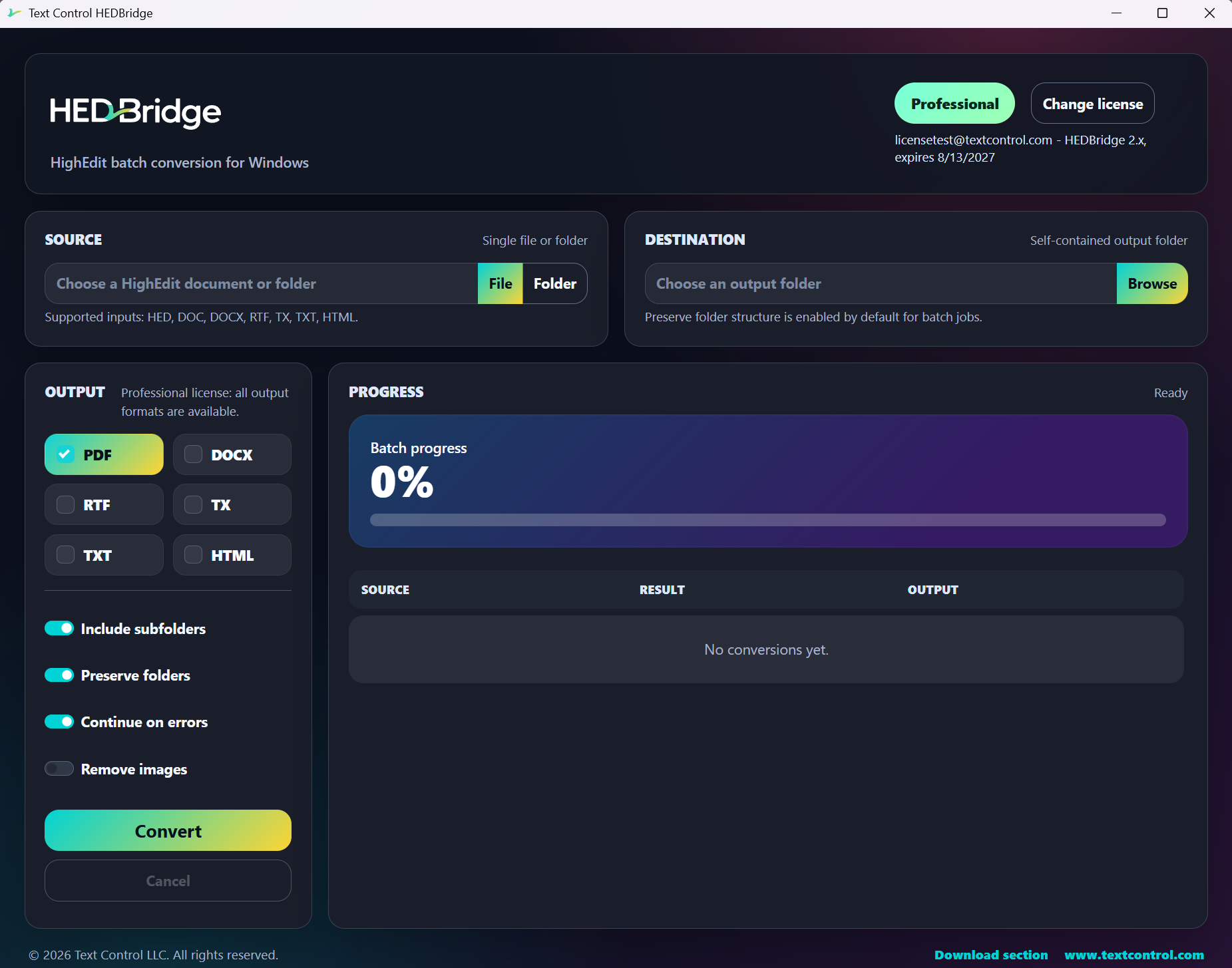Click the 'Preserve folder structure' hint text
The height and width of the screenshot is (968, 1232).
[813, 317]
